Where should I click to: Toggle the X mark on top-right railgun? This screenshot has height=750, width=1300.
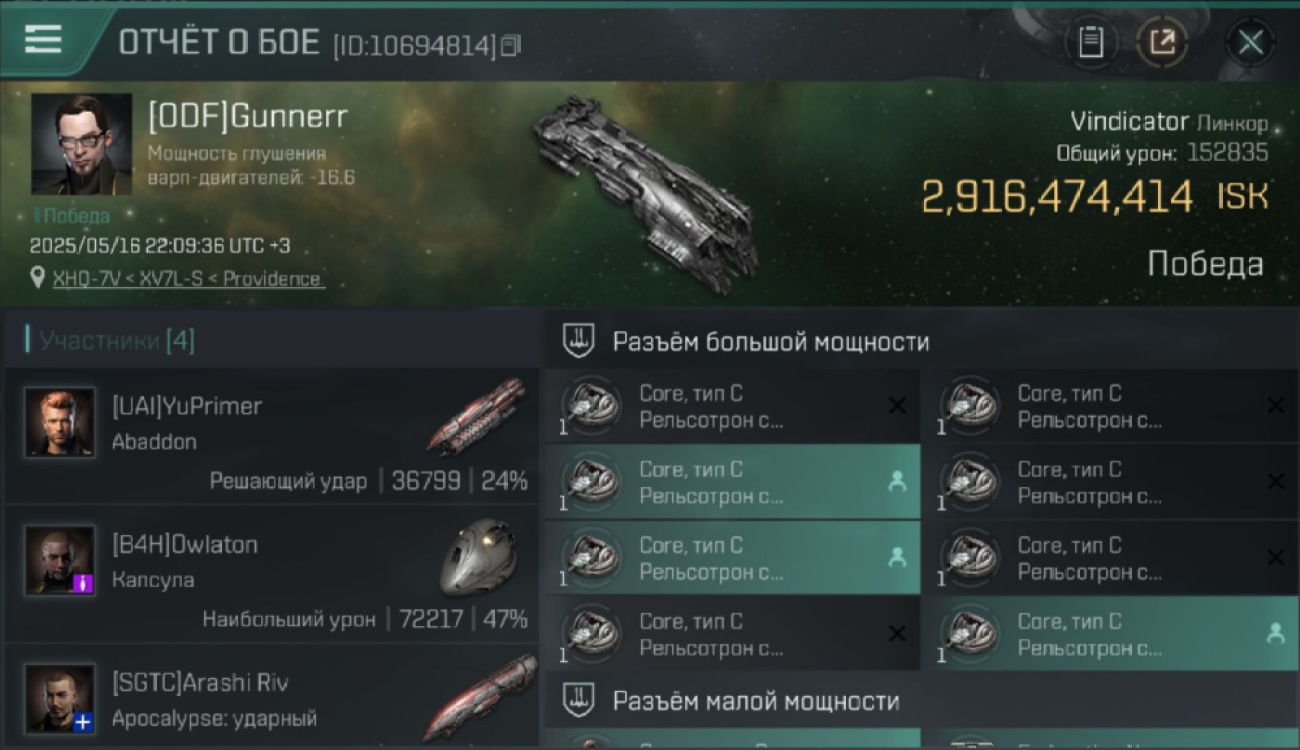coord(1275,405)
